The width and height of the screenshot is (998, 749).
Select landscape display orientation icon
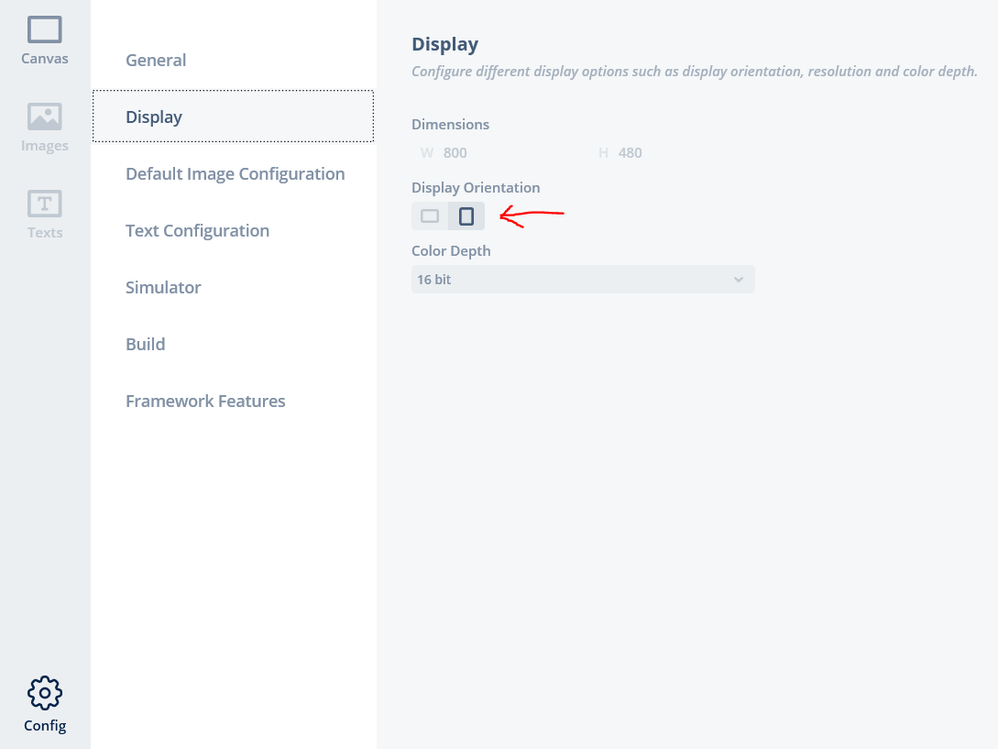coord(430,216)
